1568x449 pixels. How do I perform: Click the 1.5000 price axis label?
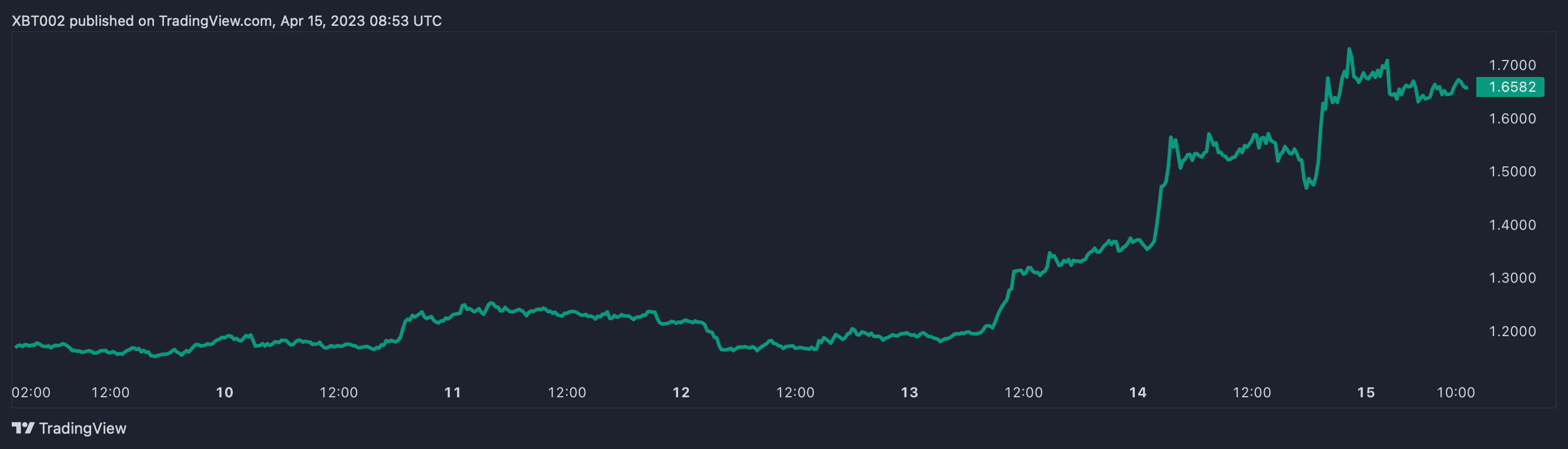click(x=1513, y=172)
